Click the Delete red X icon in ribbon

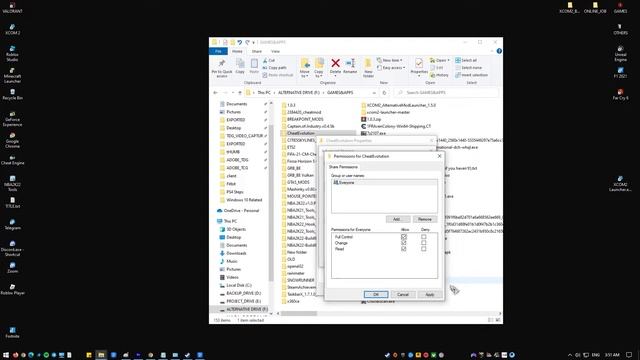[335, 63]
